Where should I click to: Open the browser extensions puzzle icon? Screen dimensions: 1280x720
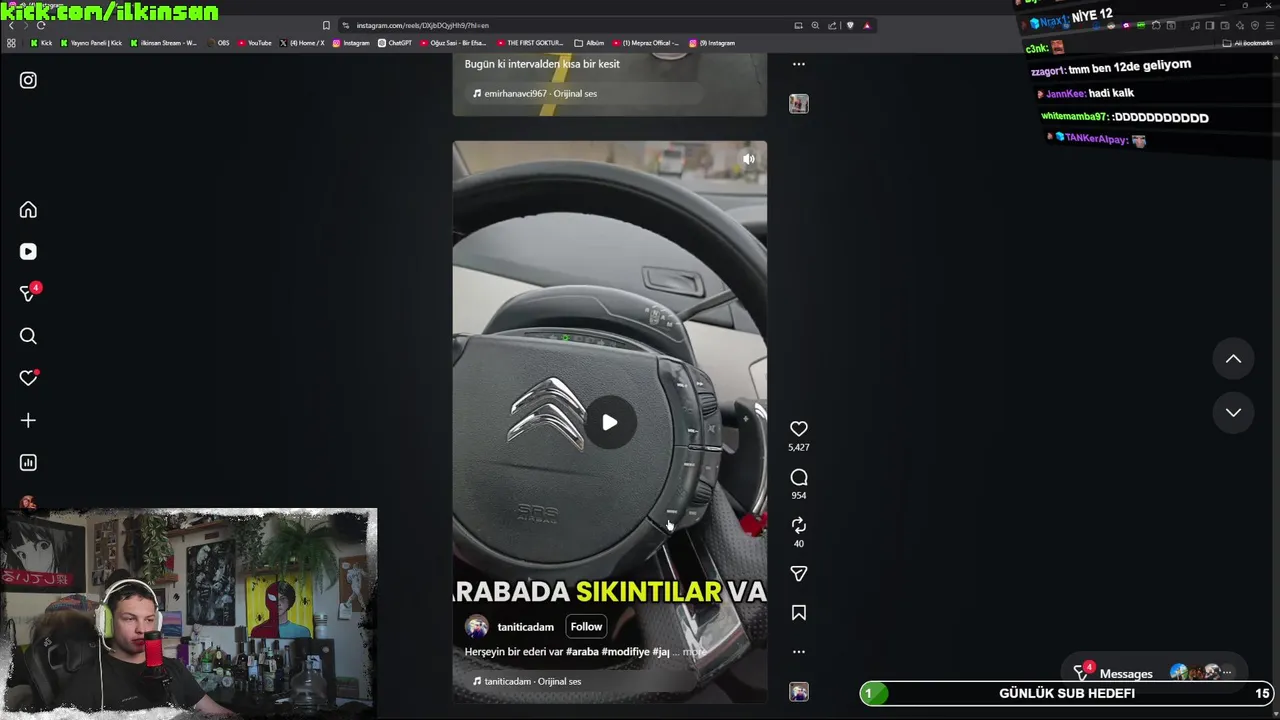(1155, 25)
